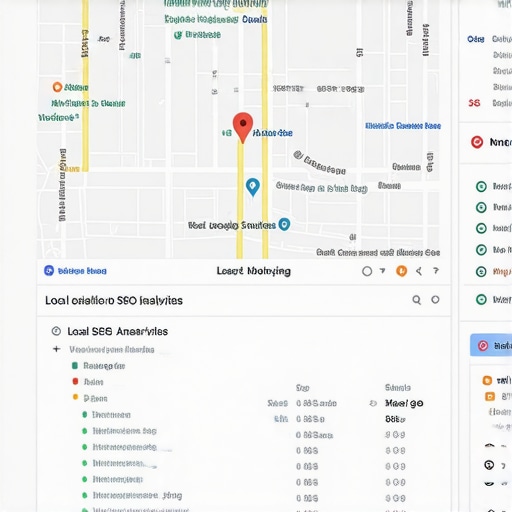Select the orange circular marker on the left of the map
Image resolution: width=512 pixels, height=512 pixels.
tap(57, 87)
